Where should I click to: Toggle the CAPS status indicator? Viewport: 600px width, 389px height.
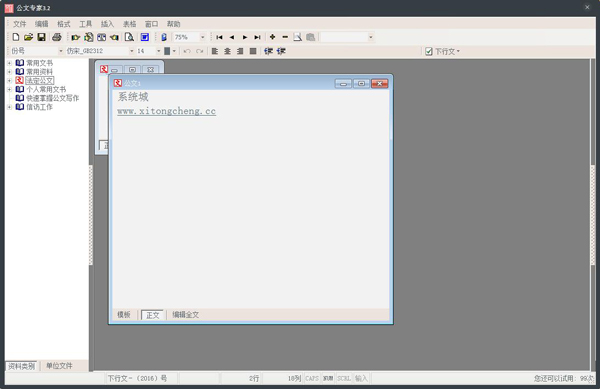tap(312, 378)
